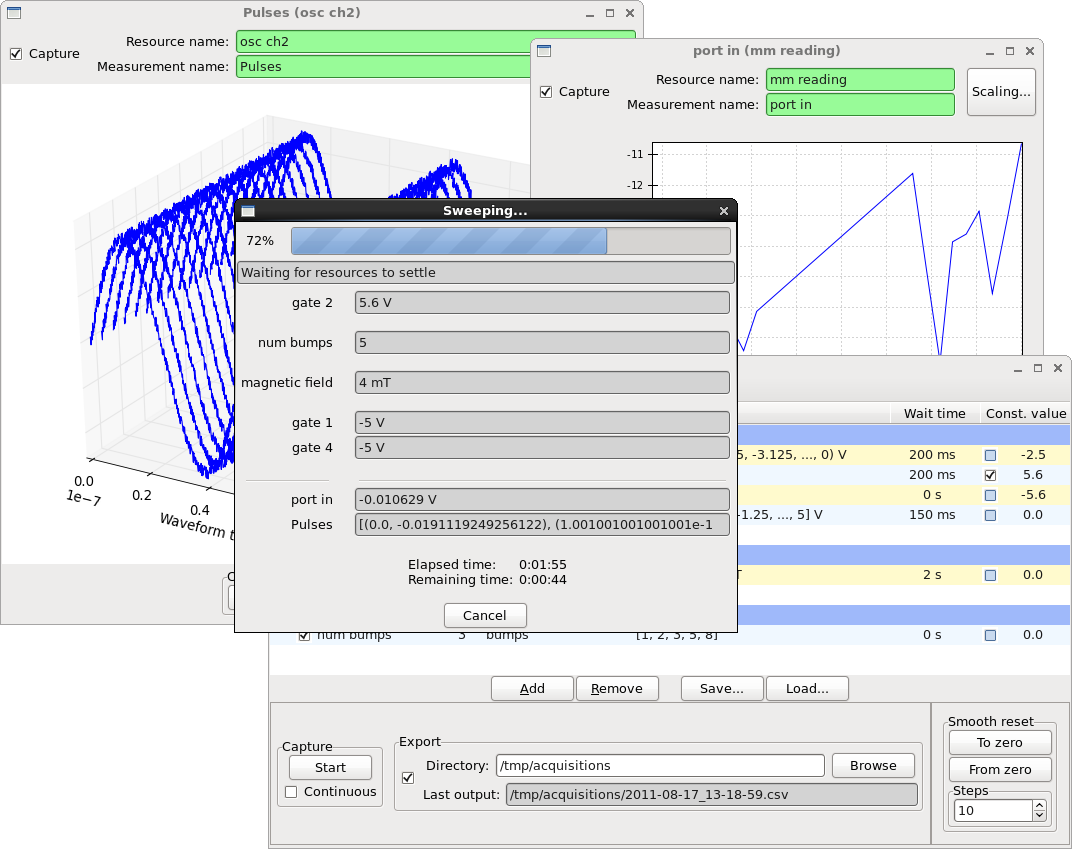Click Load... to load variables
1072x849 pixels.
(x=807, y=688)
